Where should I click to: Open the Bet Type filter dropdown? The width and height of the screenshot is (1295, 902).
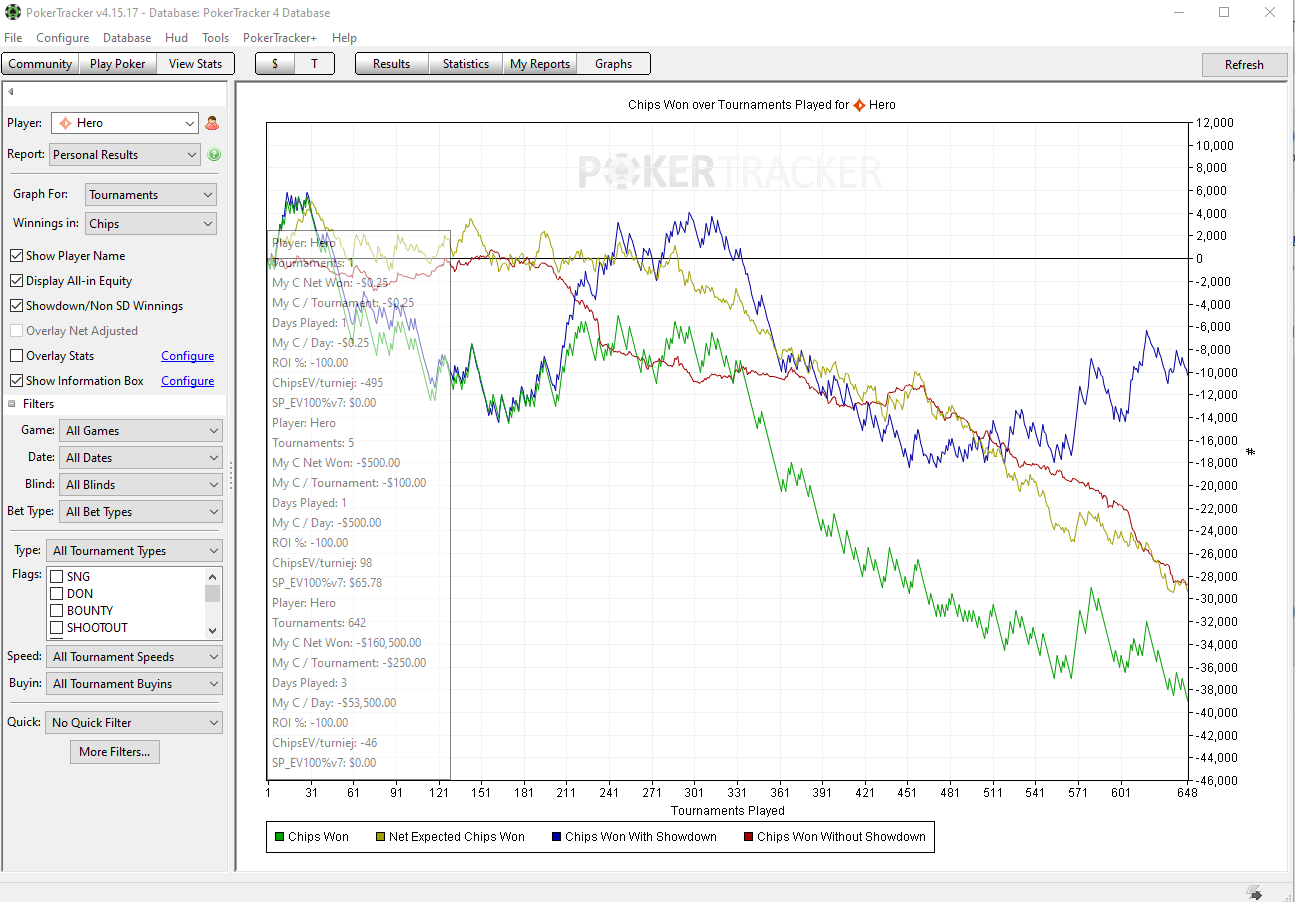tap(141, 512)
